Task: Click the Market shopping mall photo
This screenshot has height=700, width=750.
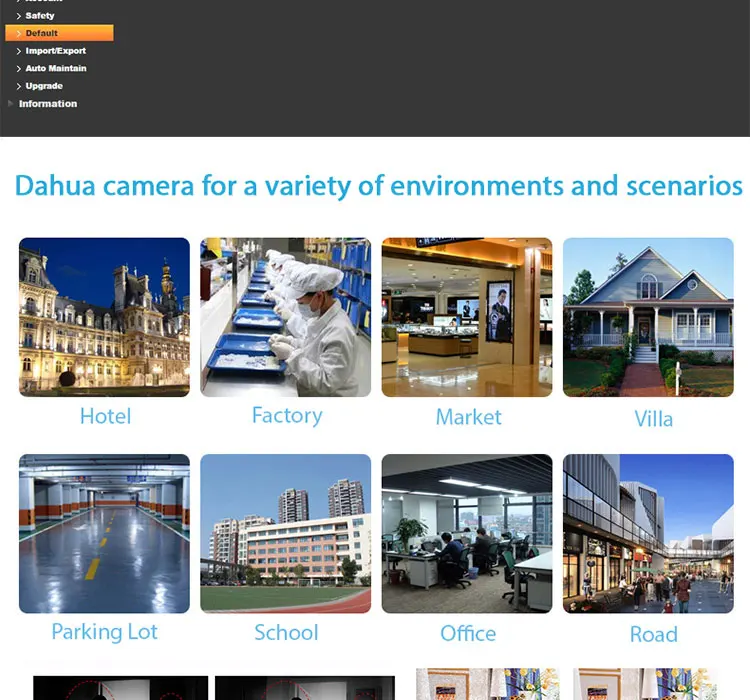Action: click(x=467, y=317)
